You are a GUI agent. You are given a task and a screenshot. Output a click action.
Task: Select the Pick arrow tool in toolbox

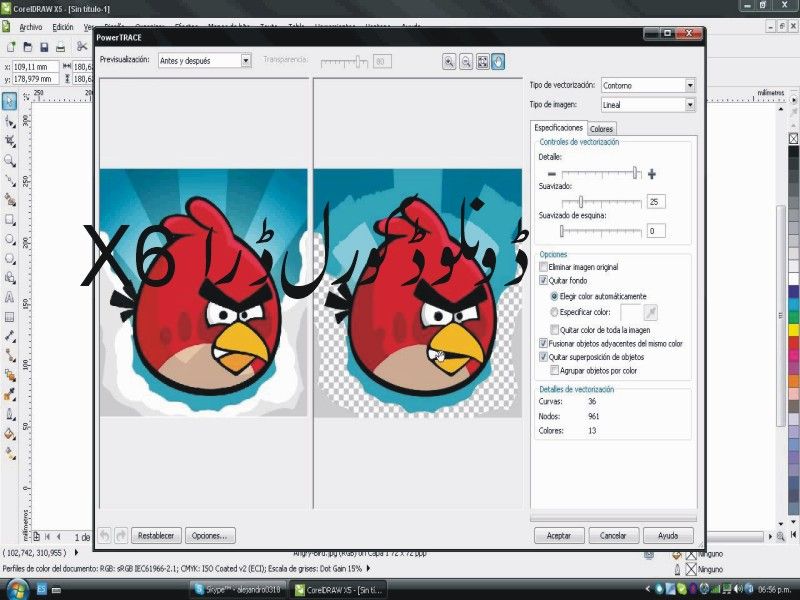[x=9, y=101]
